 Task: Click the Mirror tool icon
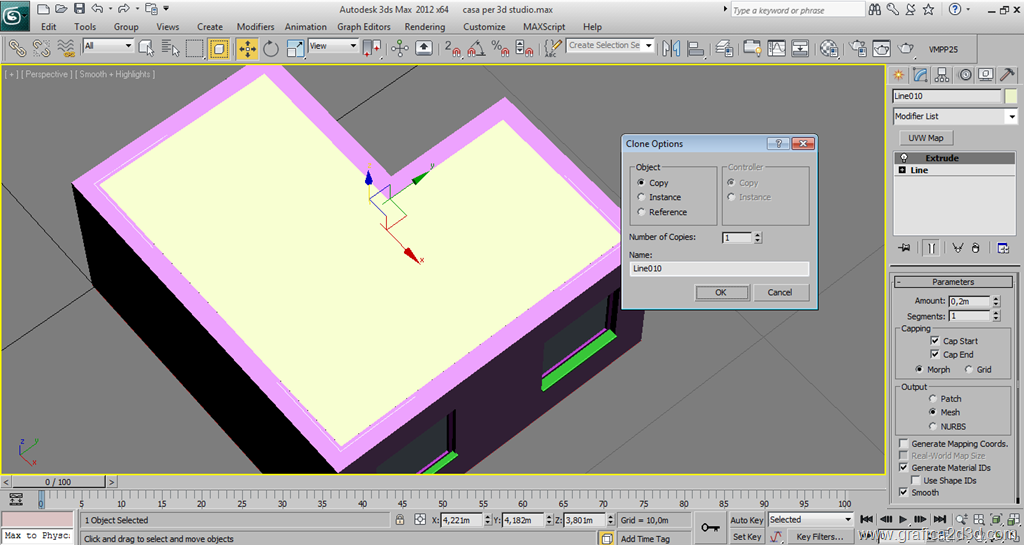tap(670, 47)
